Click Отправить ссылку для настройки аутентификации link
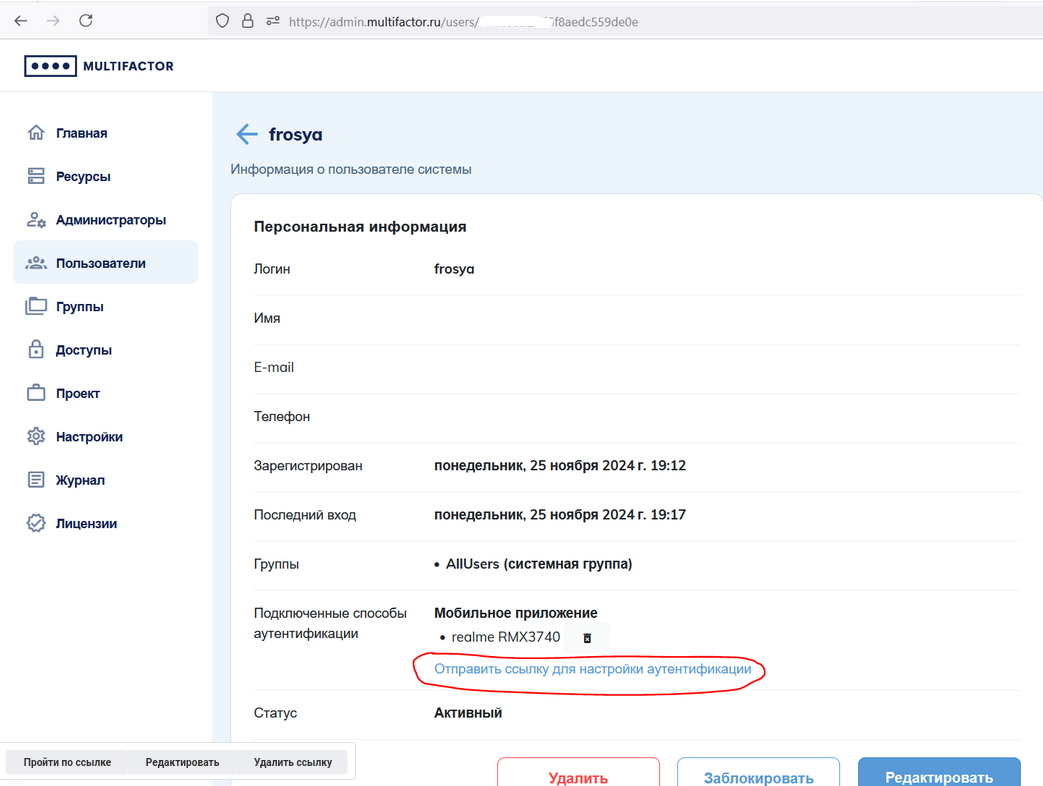The height and width of the screenshot is (786, 1043). coord(592,669)
